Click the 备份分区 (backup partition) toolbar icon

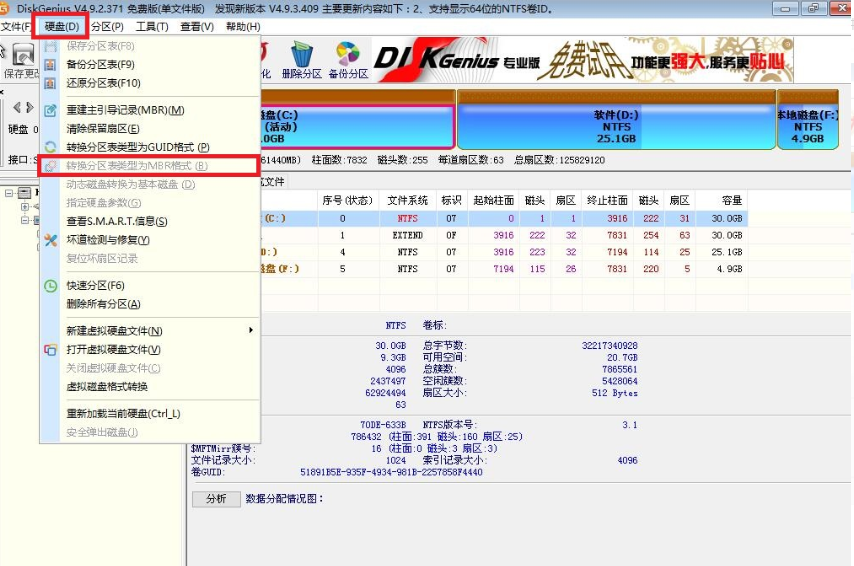click(x=348, y=60)
